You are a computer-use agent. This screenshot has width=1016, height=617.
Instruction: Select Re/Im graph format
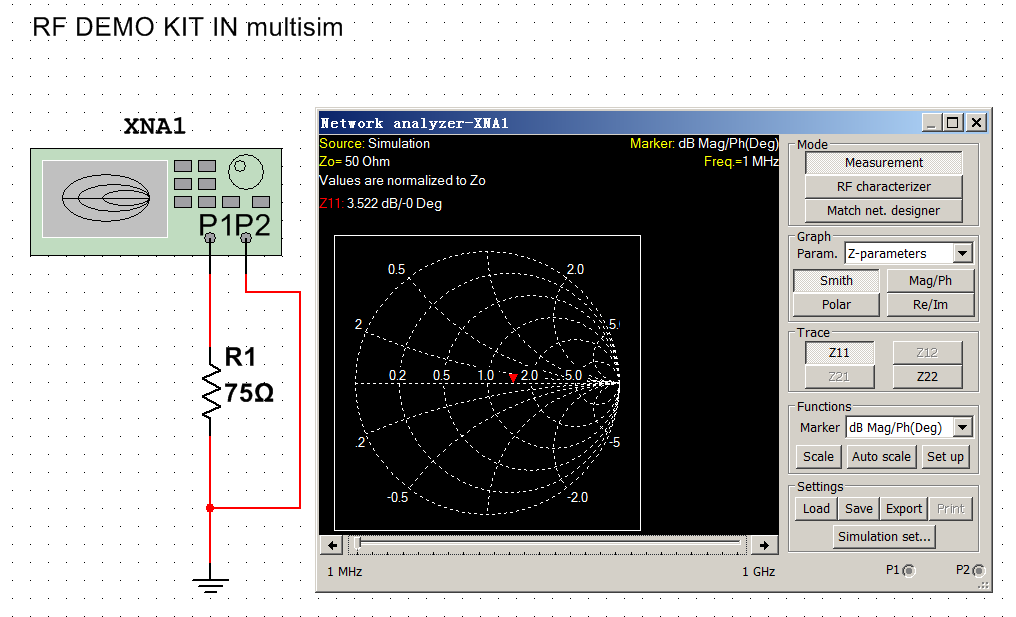coord(930,305)
